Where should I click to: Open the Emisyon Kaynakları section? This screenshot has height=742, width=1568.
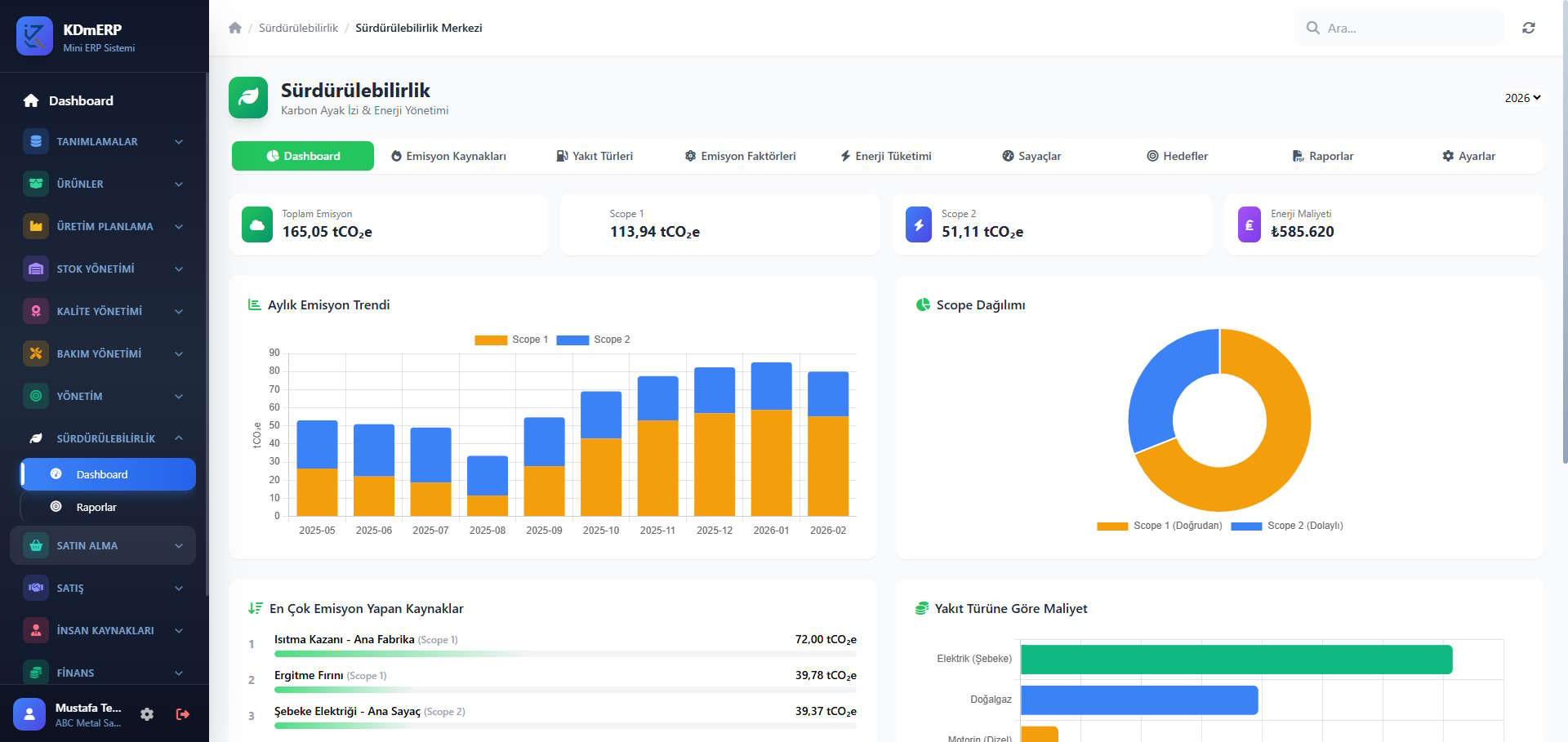(457, 156)
